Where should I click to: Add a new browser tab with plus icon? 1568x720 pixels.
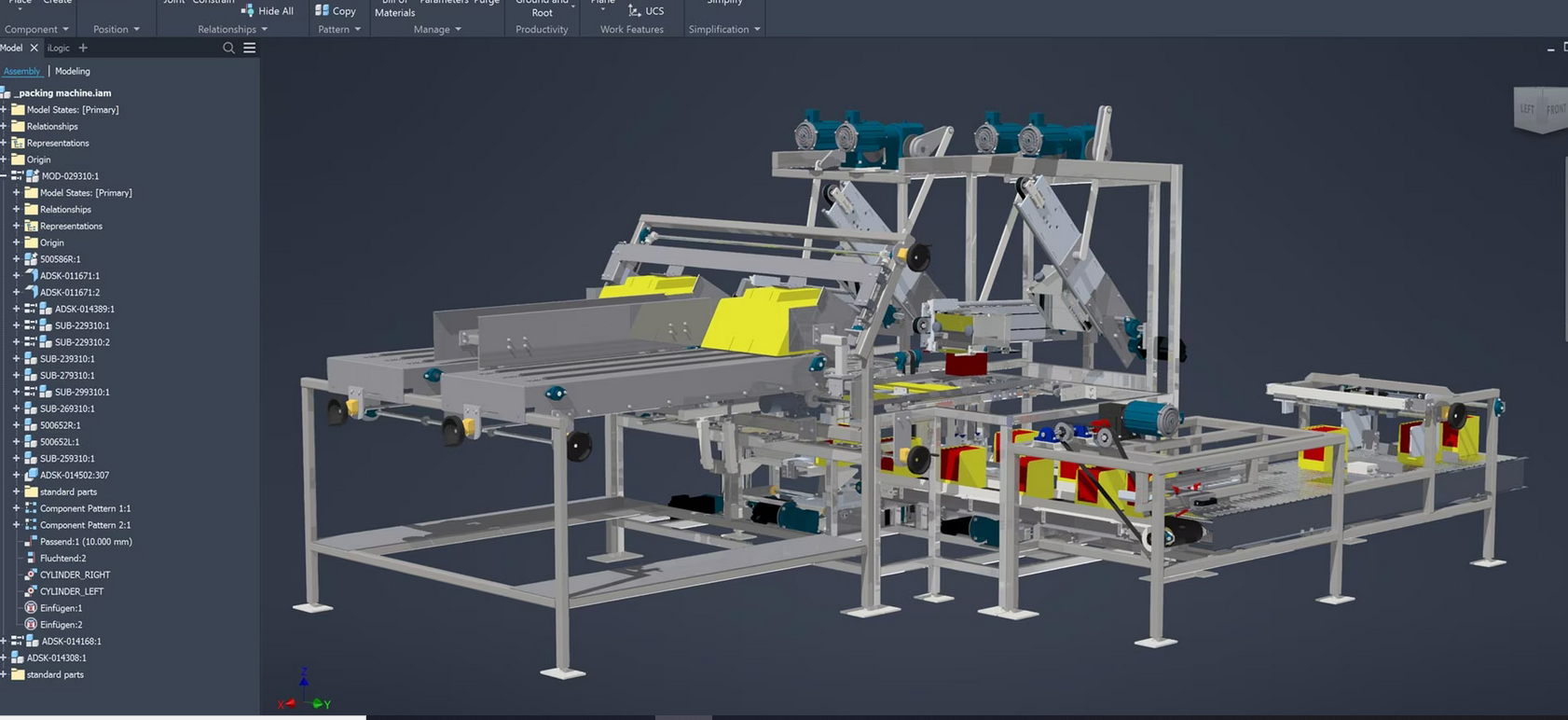pyautogui.click(x=83, y=48)
